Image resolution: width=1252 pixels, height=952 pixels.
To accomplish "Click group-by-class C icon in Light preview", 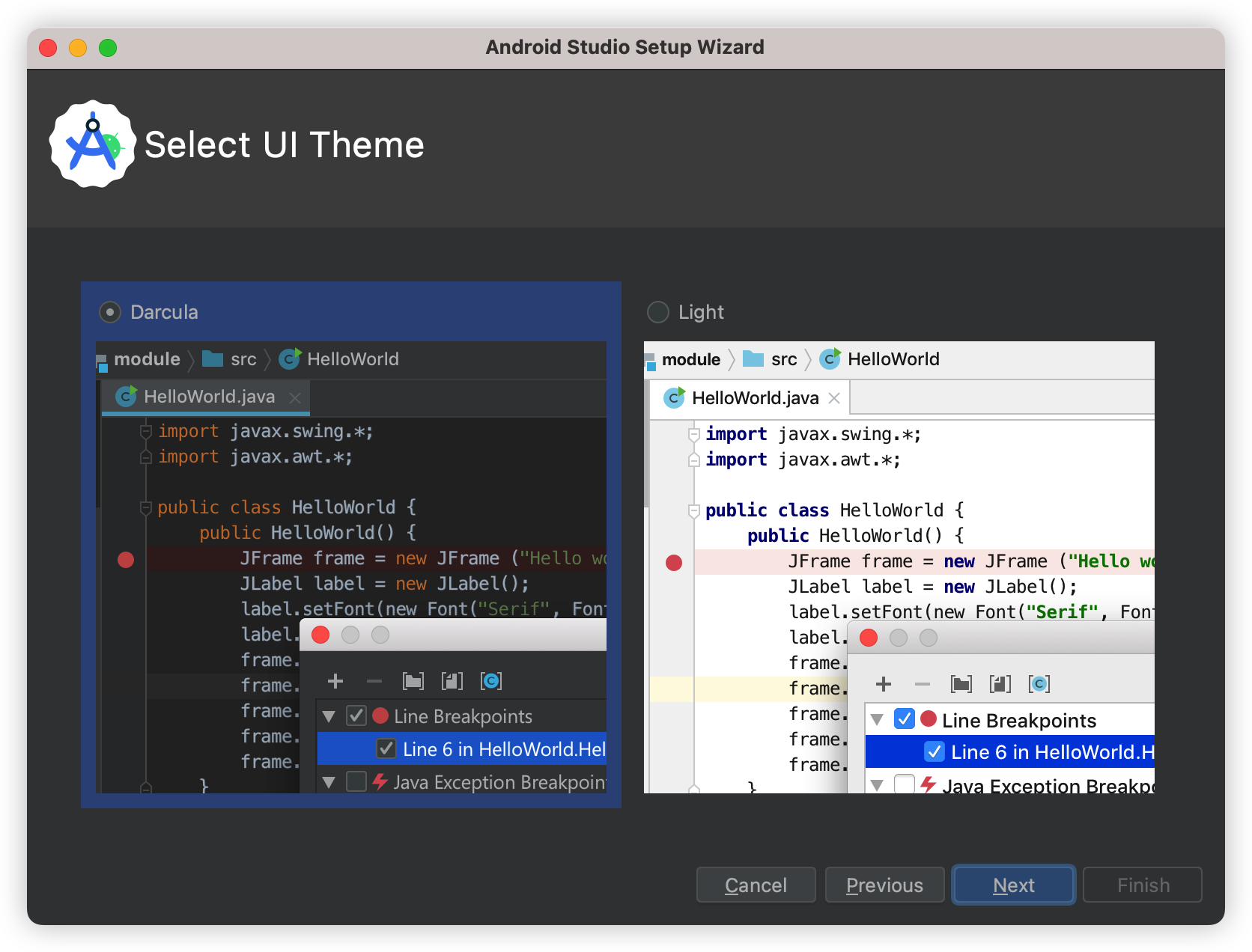I will click(x=1039, y=684).
